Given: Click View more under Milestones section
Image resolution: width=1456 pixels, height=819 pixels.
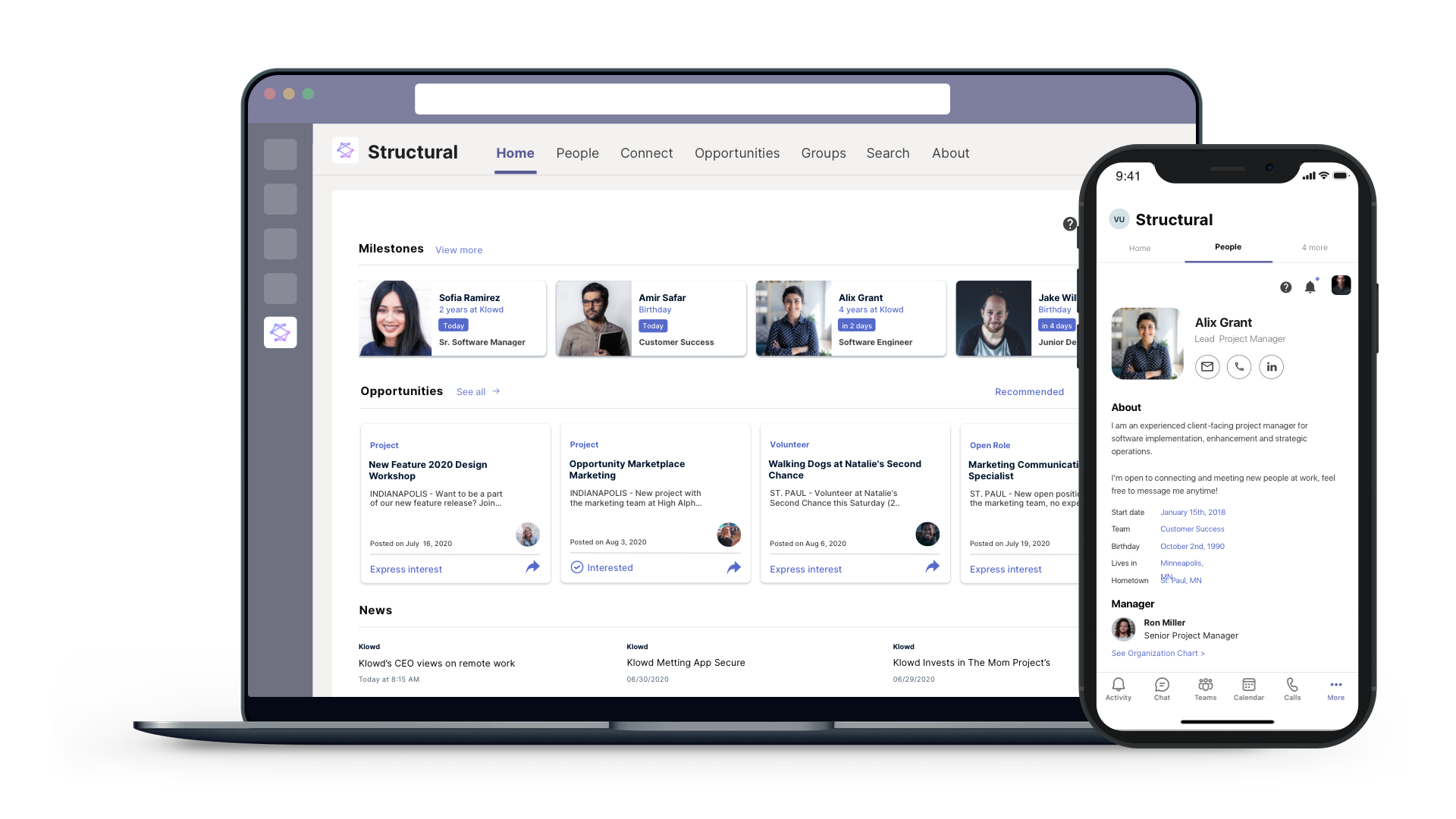Looking at the screenshot, I should click(x=459, y=249).
